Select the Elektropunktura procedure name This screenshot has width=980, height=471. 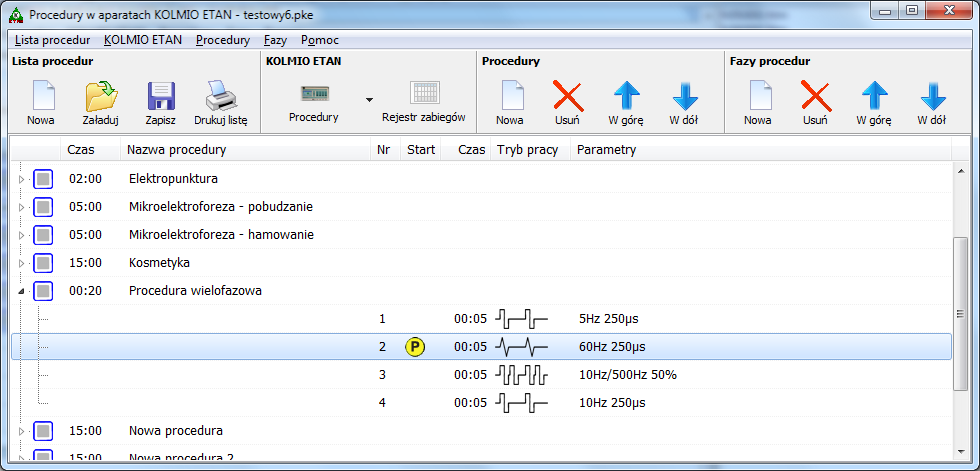(x=173, y=179)
